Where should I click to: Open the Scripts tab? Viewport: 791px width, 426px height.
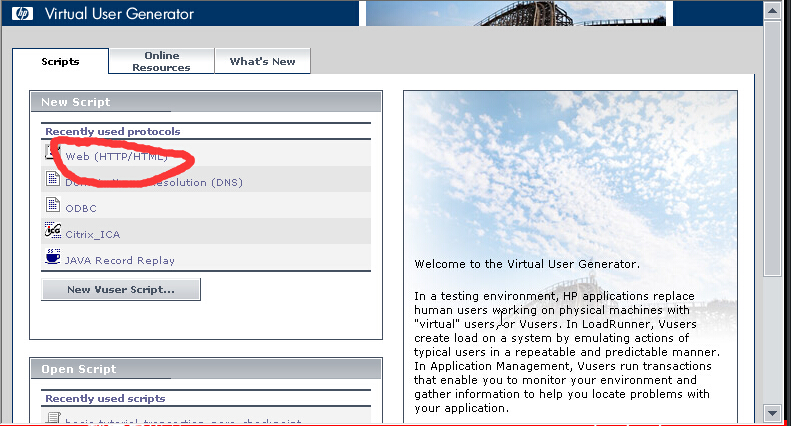60,62
